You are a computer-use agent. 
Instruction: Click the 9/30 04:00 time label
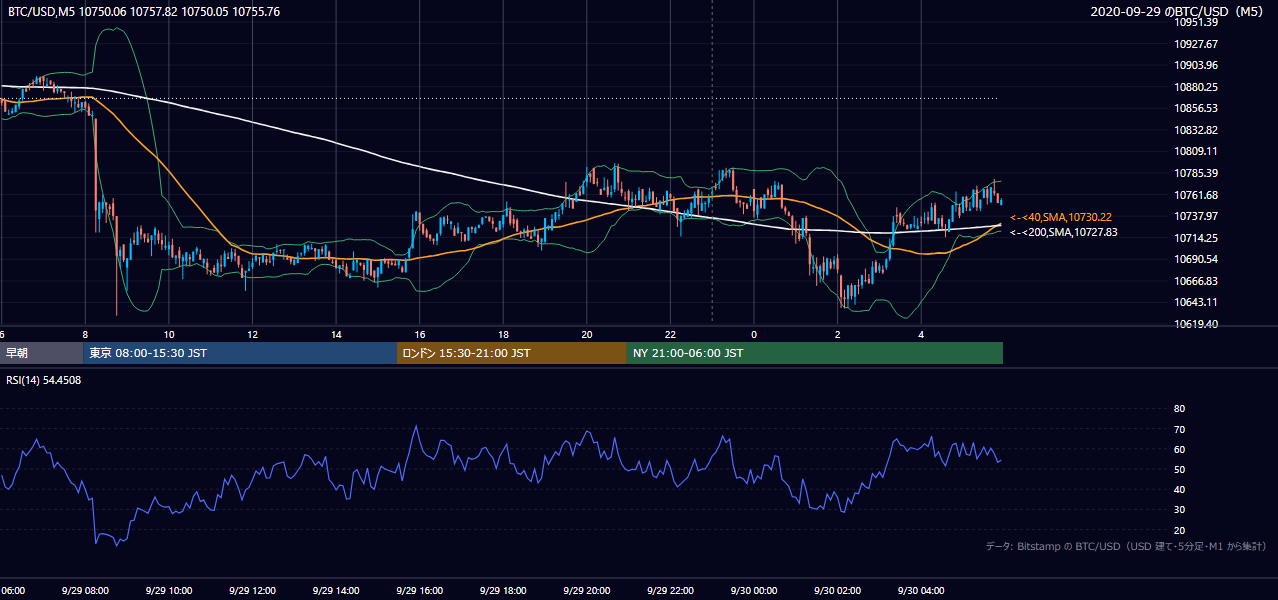pos(921,591)
